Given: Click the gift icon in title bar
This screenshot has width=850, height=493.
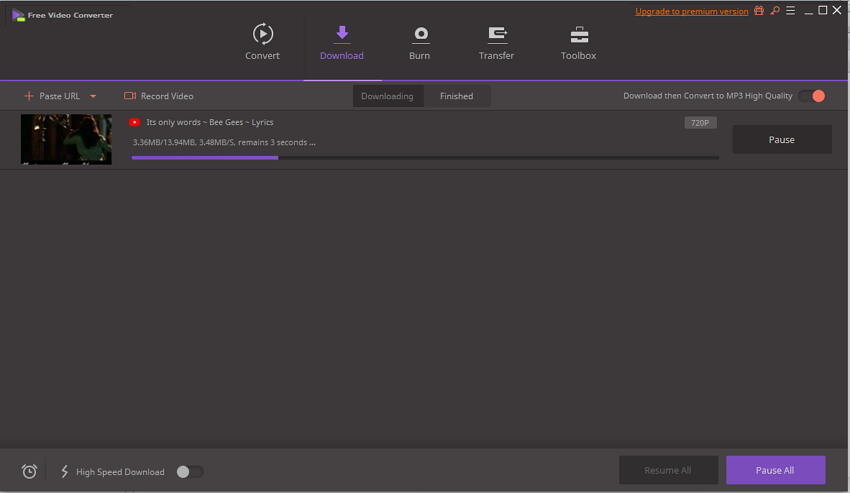Looking at the screenshot, I should (x=759, y=10).
